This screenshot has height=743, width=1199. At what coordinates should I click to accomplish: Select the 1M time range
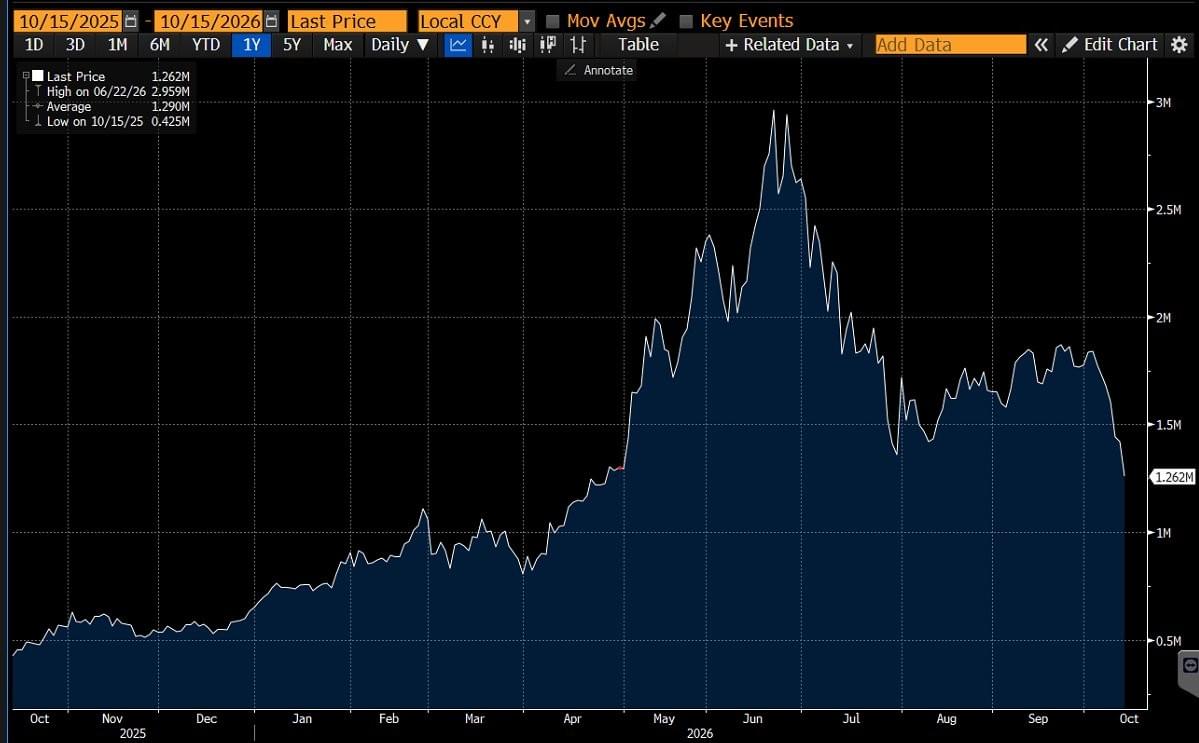117,44
